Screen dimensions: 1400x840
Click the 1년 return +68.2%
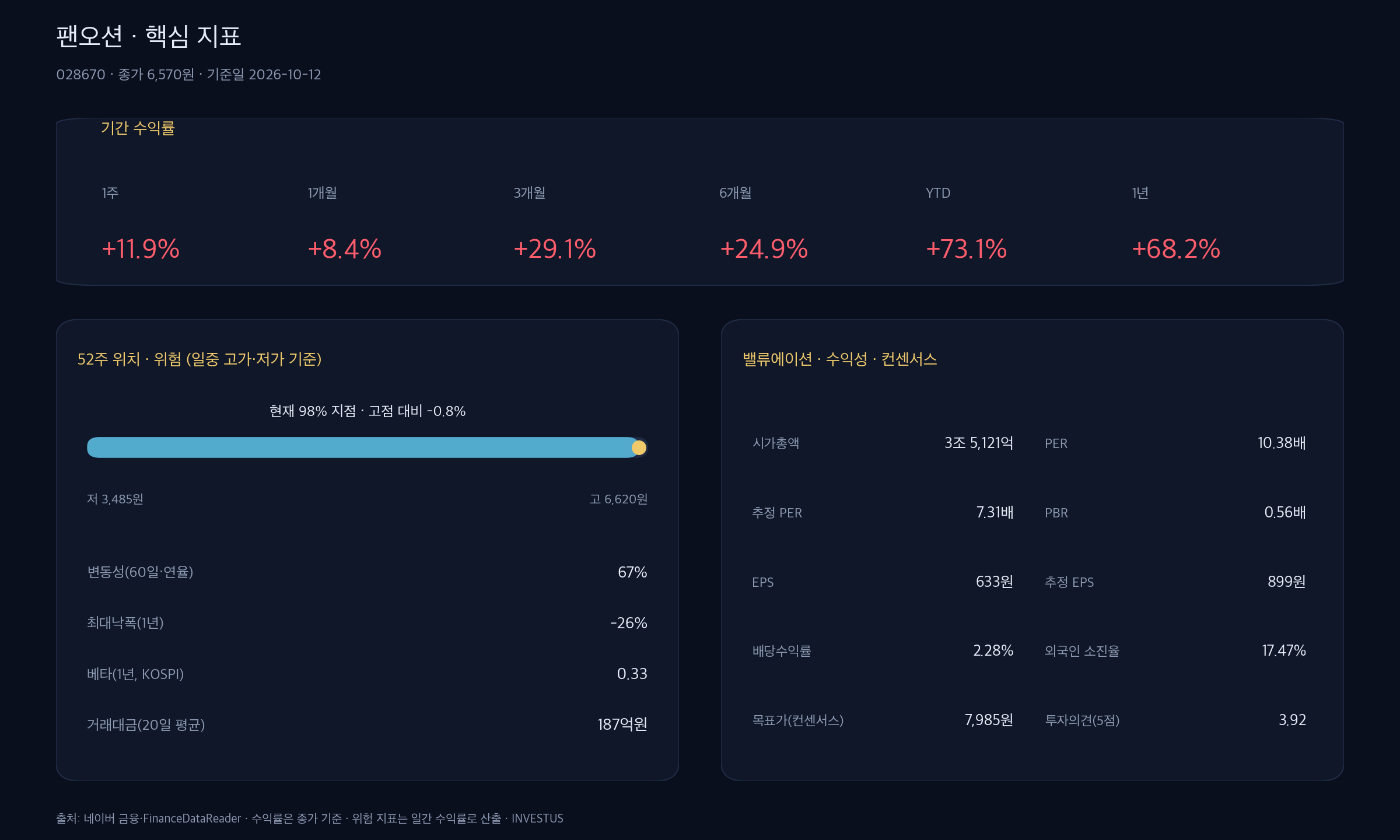pos(1176,249)
